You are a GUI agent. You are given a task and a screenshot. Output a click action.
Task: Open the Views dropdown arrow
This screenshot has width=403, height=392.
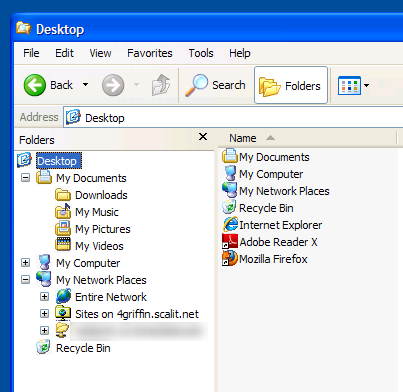pos(367,85)
